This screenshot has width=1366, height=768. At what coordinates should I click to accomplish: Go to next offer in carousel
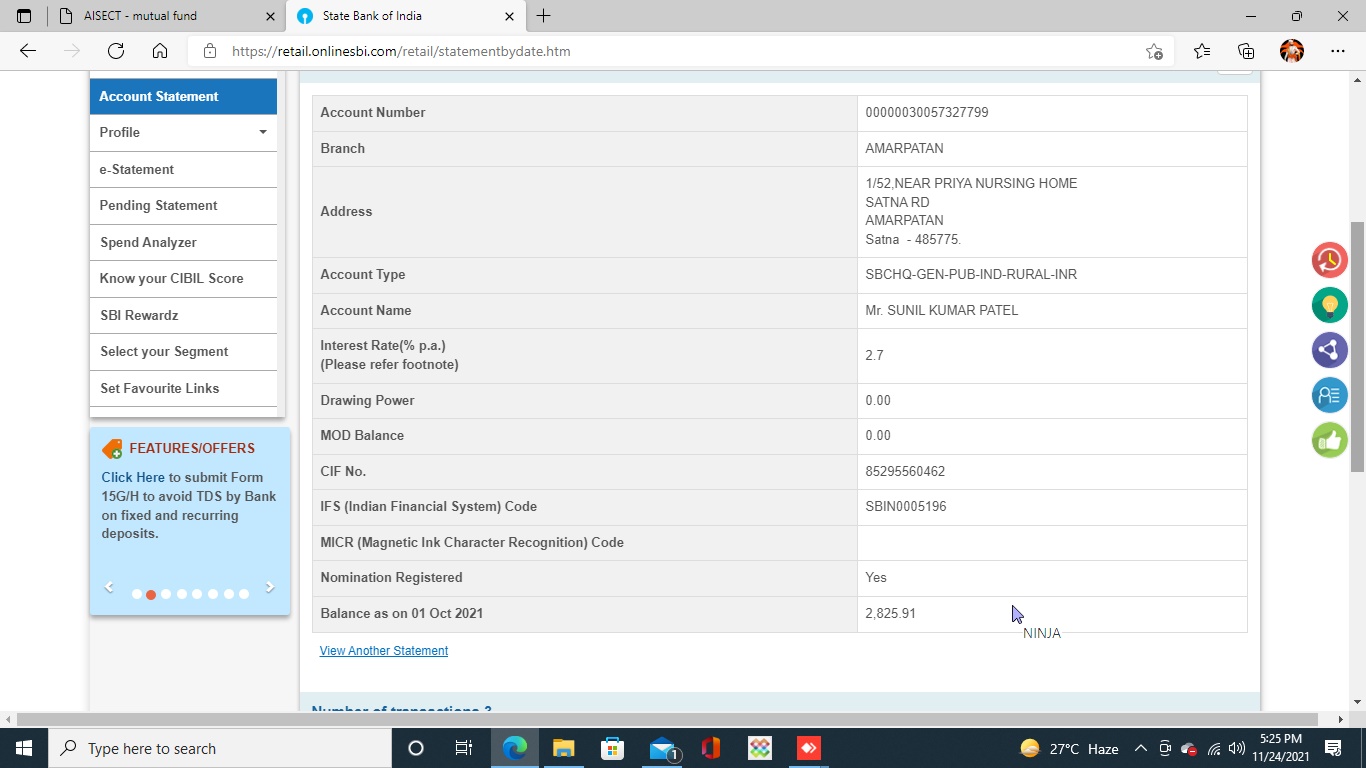coord(270,587)
